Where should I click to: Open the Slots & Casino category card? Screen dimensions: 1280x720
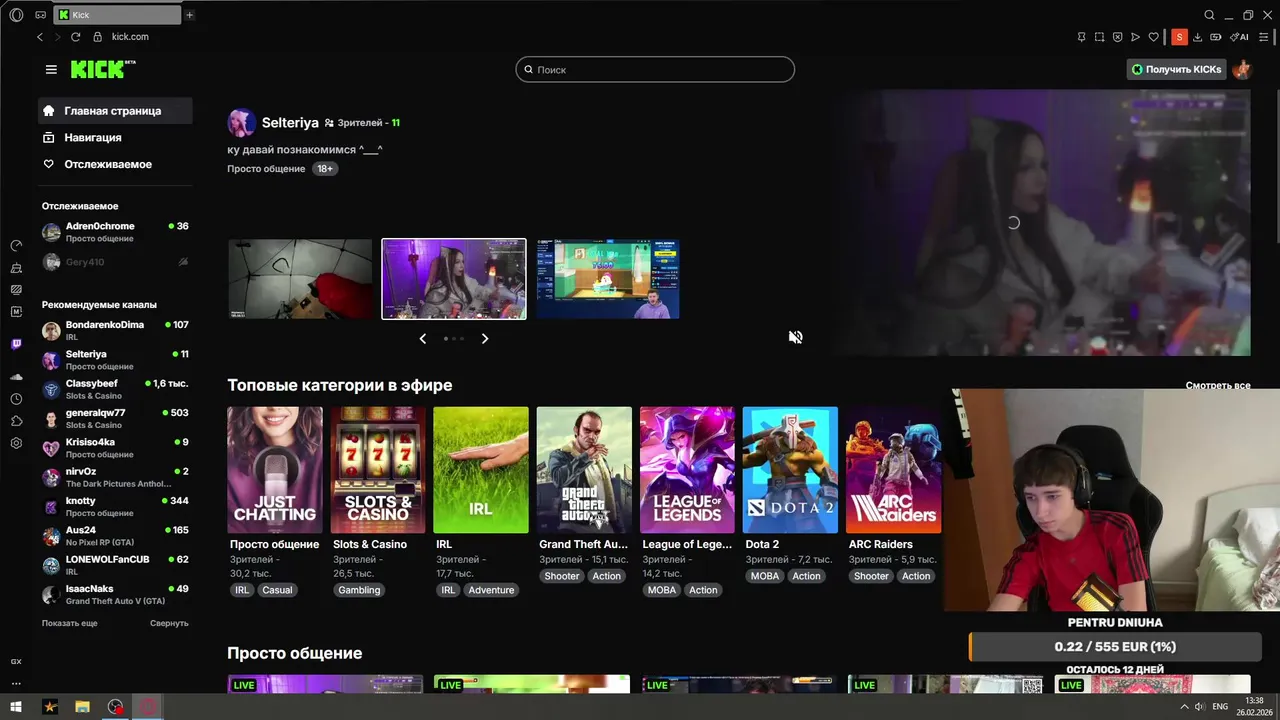pyautogui.click(x=378, y=470)
